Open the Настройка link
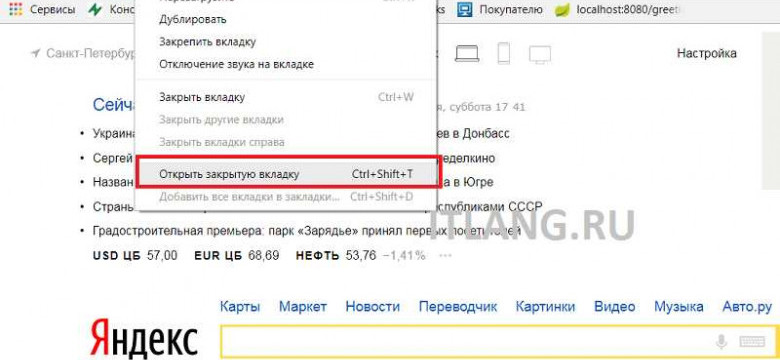The width and height of the screenshot is (780, 360). [x=706, y=53]
